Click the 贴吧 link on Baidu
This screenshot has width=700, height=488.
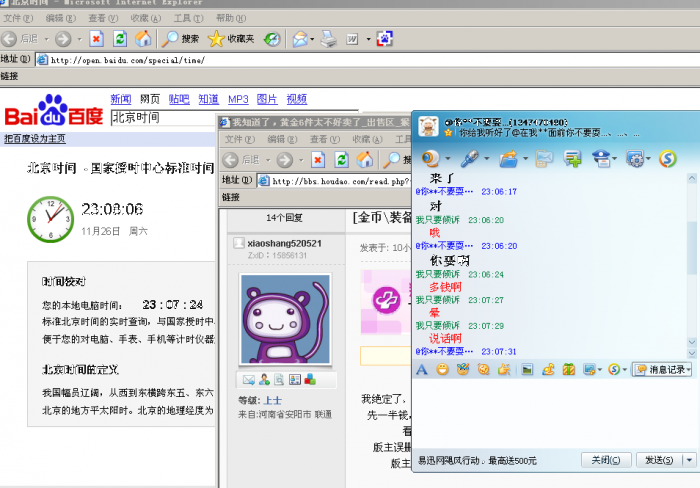179,99
